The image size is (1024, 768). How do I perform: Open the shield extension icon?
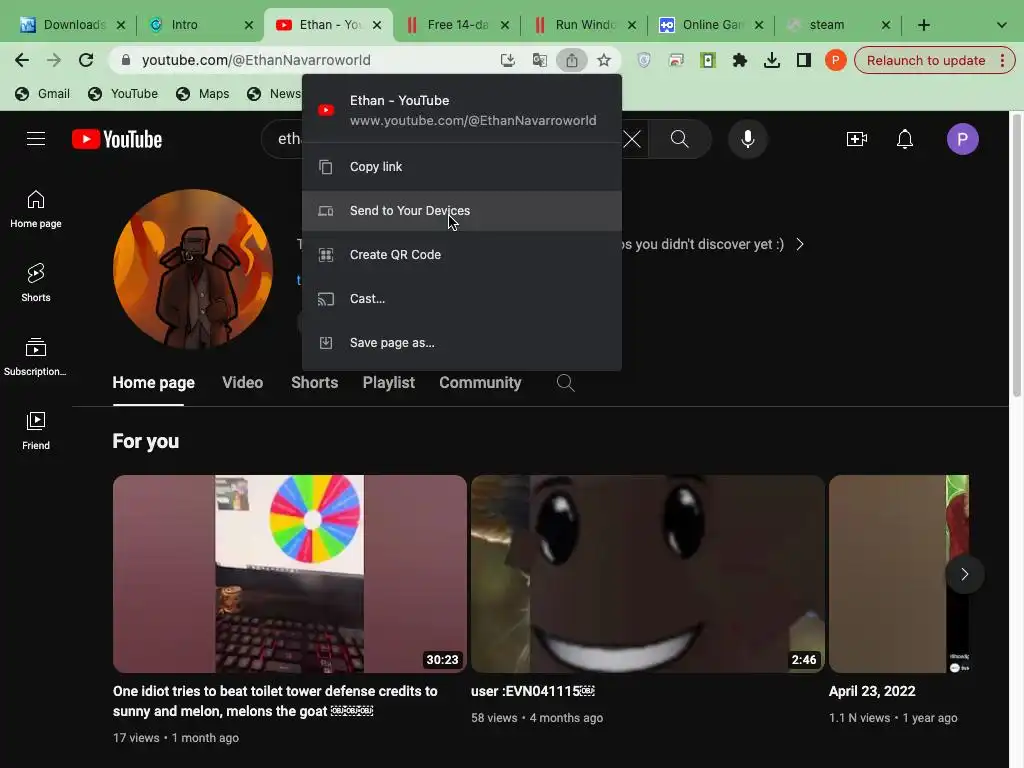644,61
